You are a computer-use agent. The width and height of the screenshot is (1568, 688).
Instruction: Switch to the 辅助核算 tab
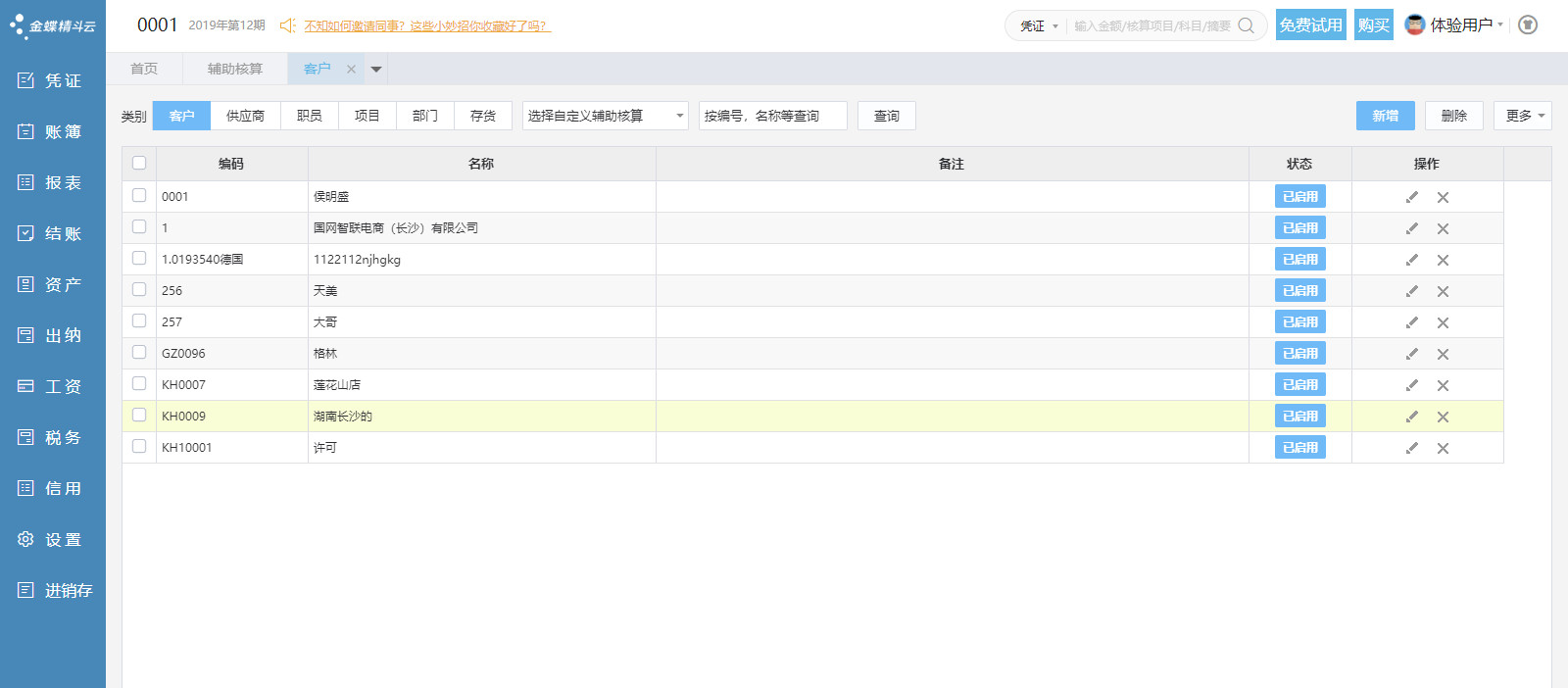235,69
